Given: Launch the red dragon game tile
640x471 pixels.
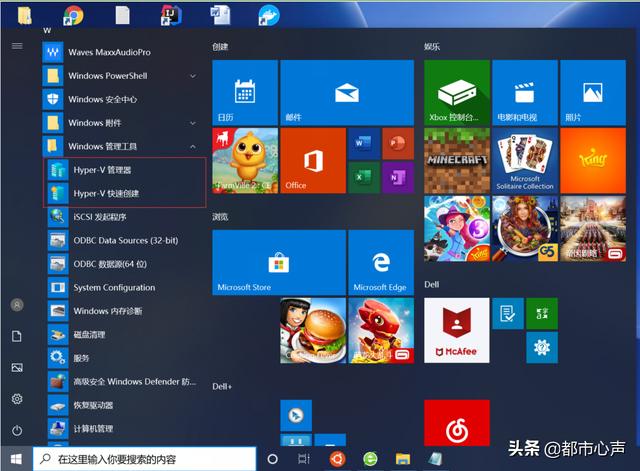Looking at the screenshot, I should pyautogui.click(x=381, y=330).
